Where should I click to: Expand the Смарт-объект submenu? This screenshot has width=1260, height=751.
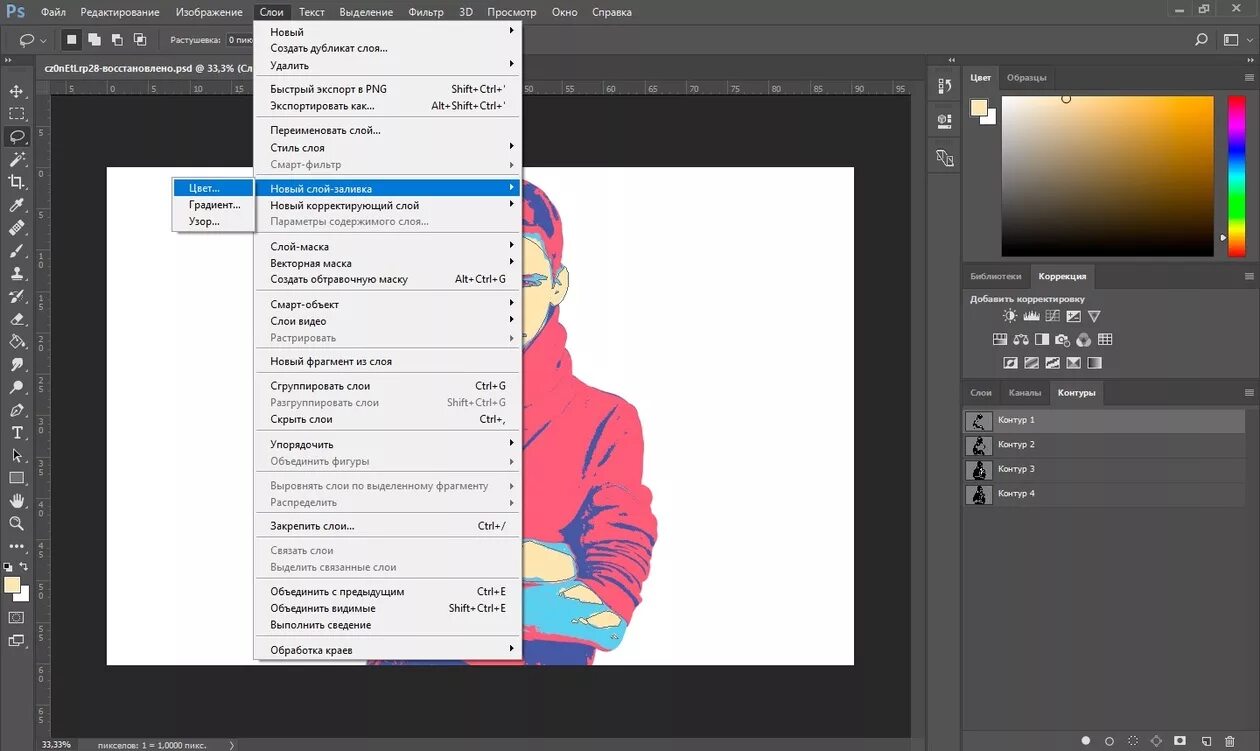click(388, 304)
